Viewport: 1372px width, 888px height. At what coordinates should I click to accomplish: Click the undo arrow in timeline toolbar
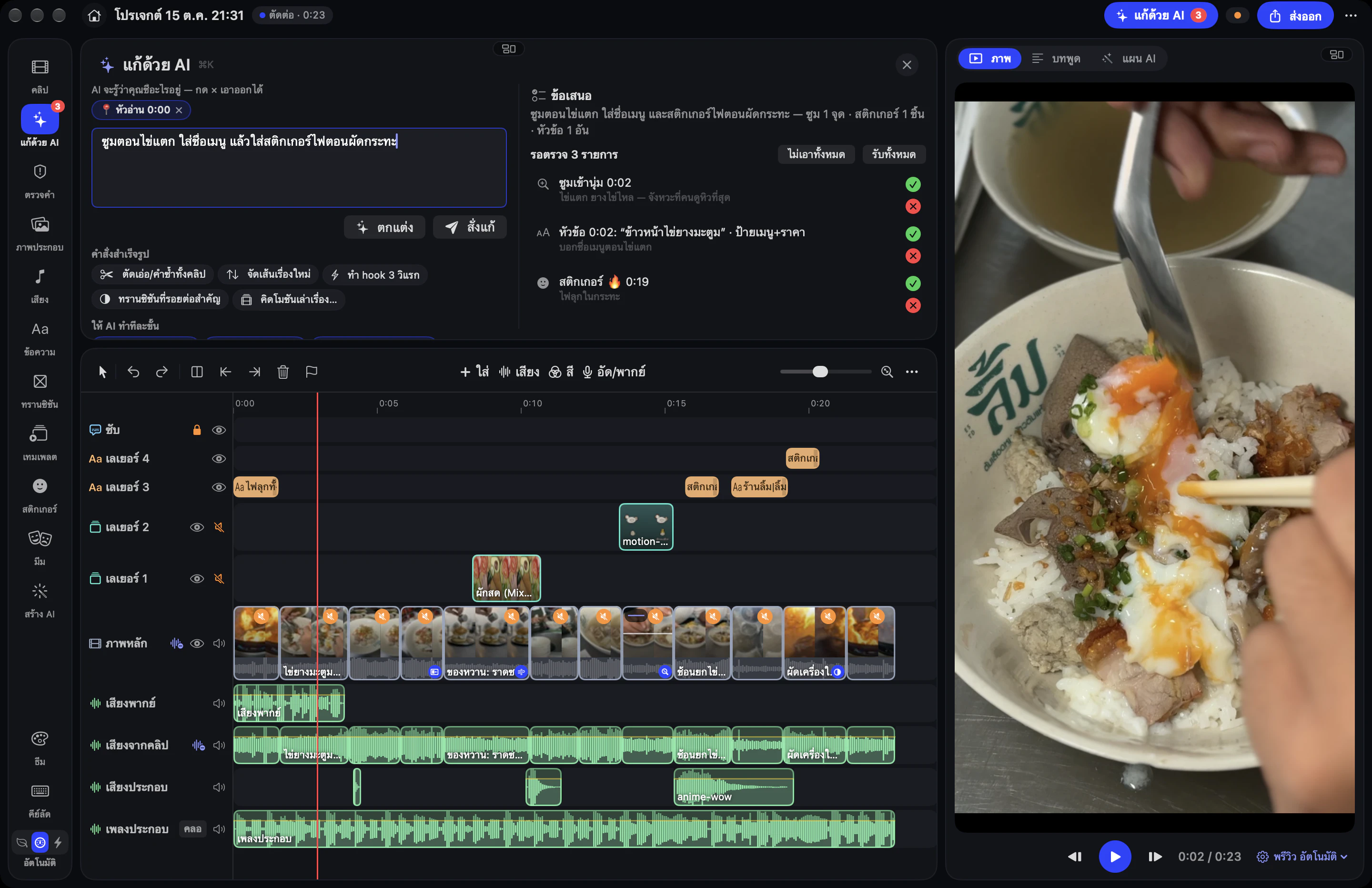(x=133, y=372)
